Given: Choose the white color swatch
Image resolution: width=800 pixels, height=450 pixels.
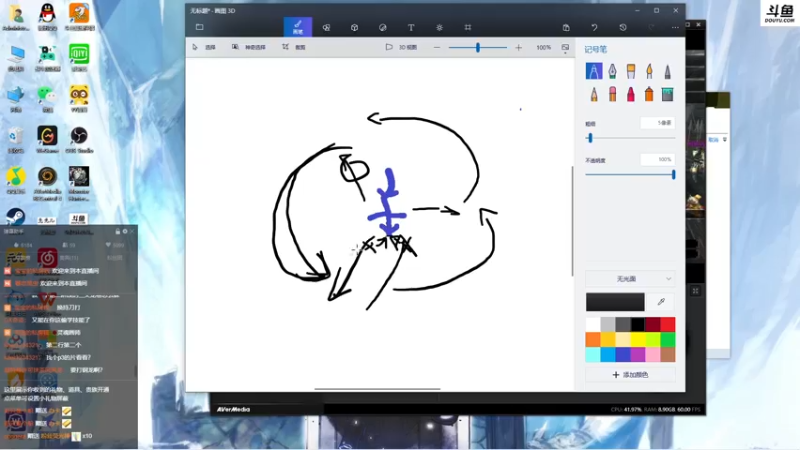Looking at the screenshot, I should 593,324.
